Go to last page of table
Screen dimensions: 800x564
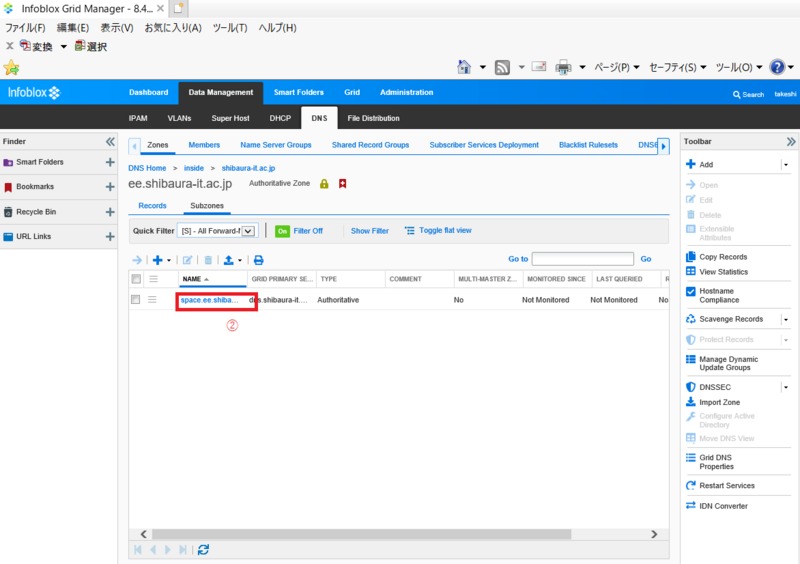click(x=183, y=550)
